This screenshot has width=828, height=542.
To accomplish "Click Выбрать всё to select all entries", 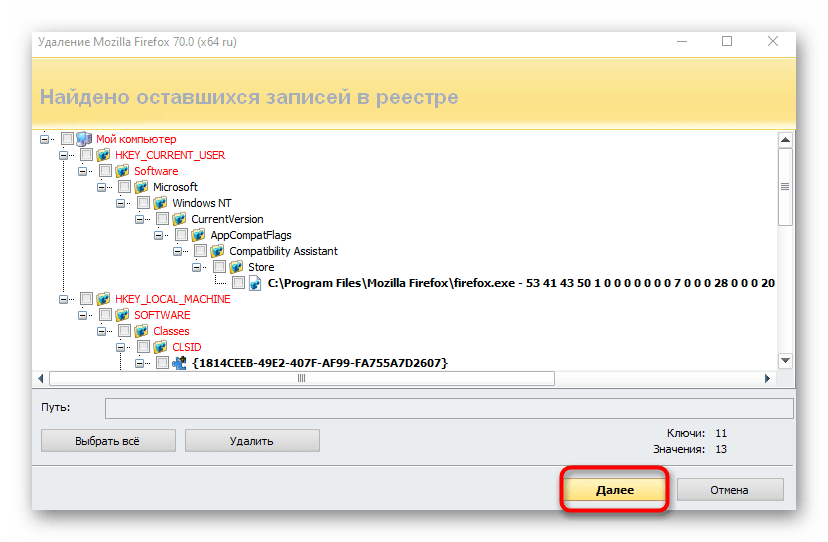I will (x=108, y=441).
